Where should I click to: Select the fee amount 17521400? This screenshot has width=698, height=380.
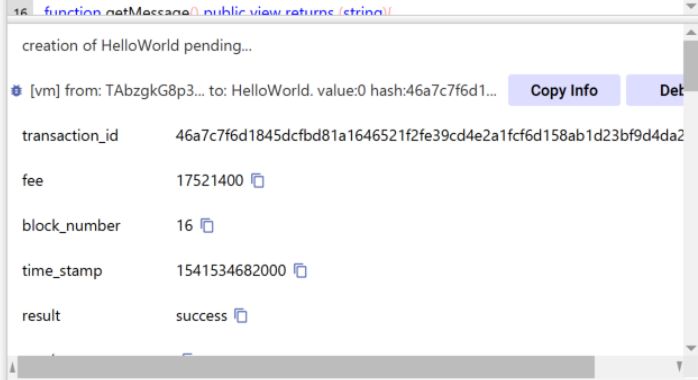[x=210, y=181]
